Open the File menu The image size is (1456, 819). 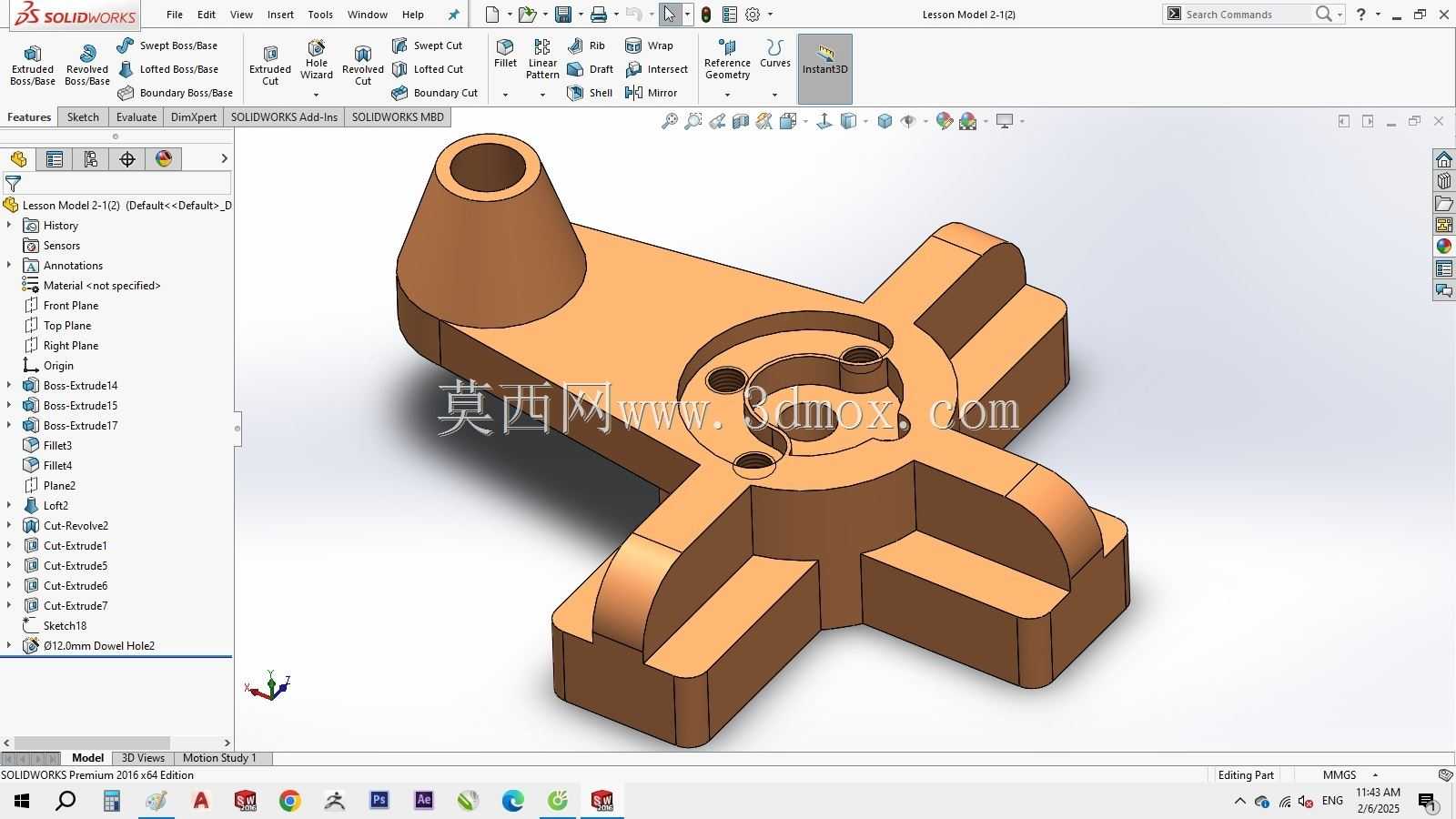click(x=175, y=15)
